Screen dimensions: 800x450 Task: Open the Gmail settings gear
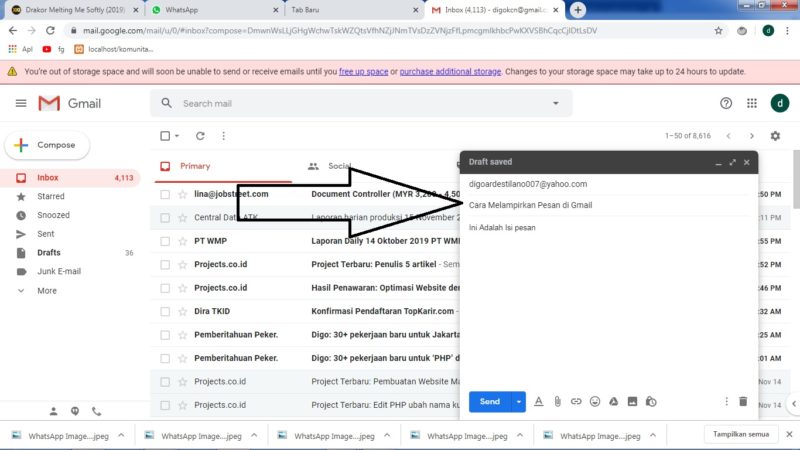coord(776,136)
